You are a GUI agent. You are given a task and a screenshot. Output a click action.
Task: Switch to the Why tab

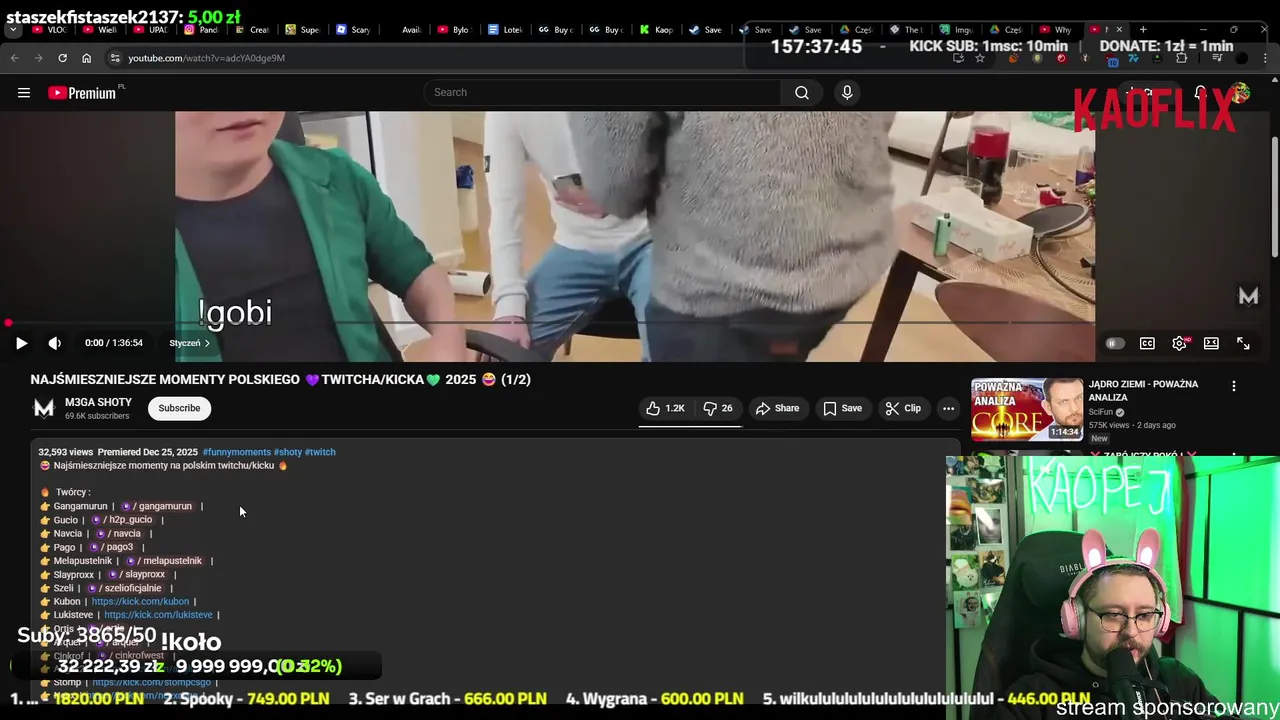1056,29
